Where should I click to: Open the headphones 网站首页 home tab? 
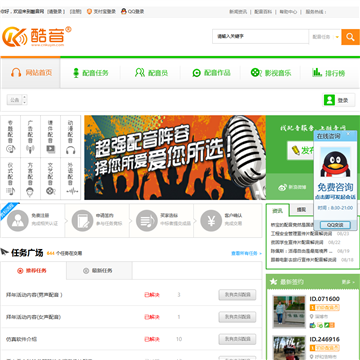point(31,73)
